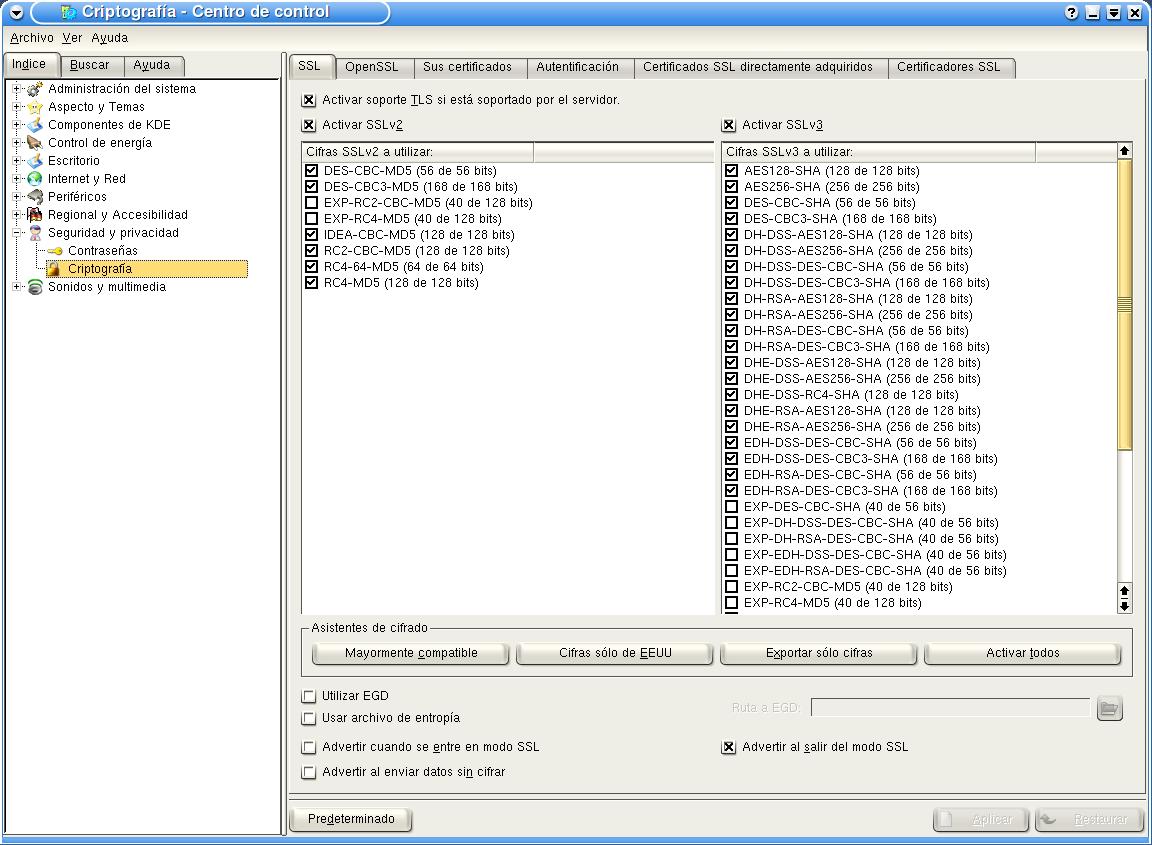Click the Aspecto y Temas star icon
Viewport: 1152px width, 845px height.
[35, 107]
